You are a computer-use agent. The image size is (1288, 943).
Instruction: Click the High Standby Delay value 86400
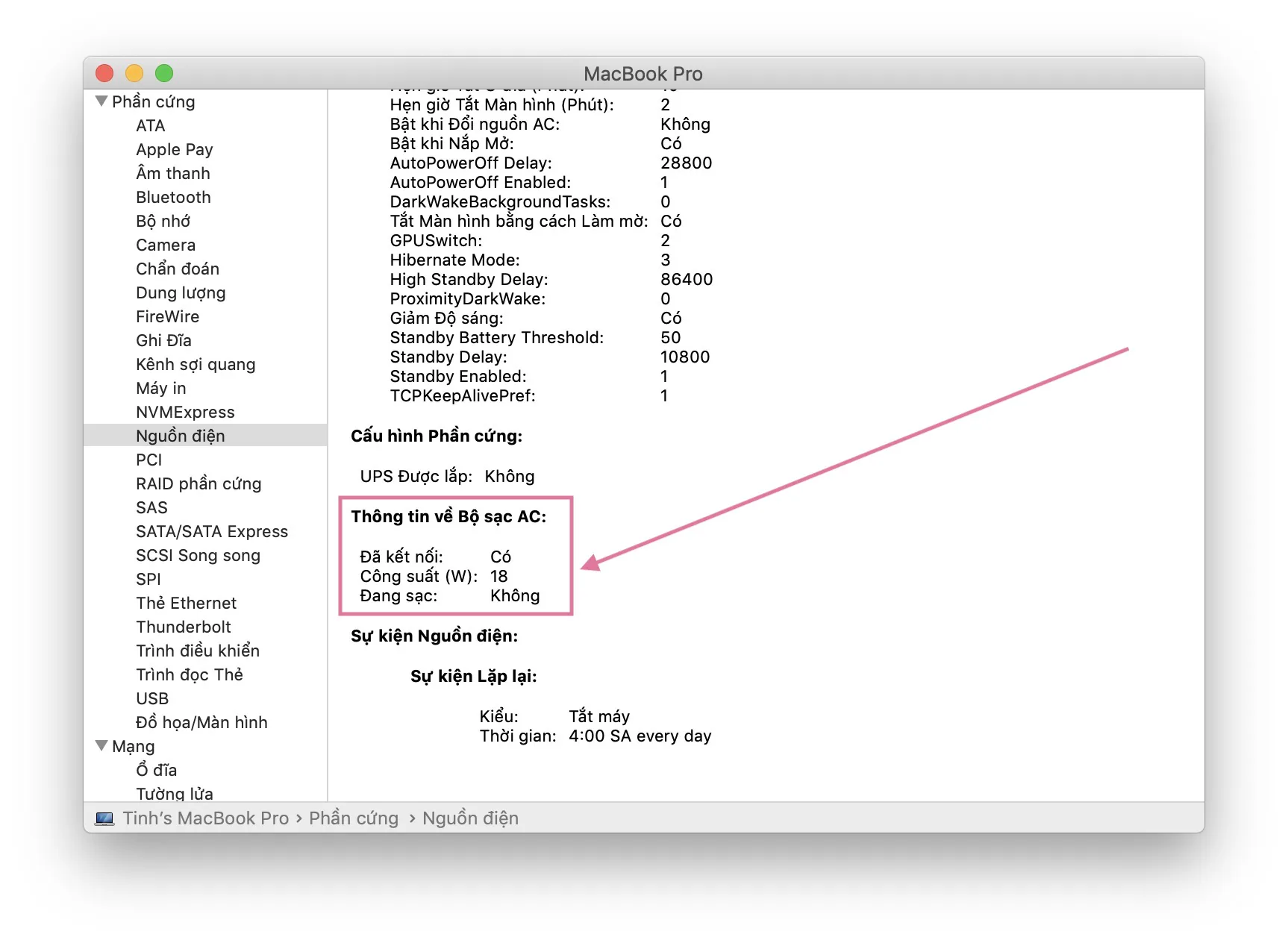687,279
